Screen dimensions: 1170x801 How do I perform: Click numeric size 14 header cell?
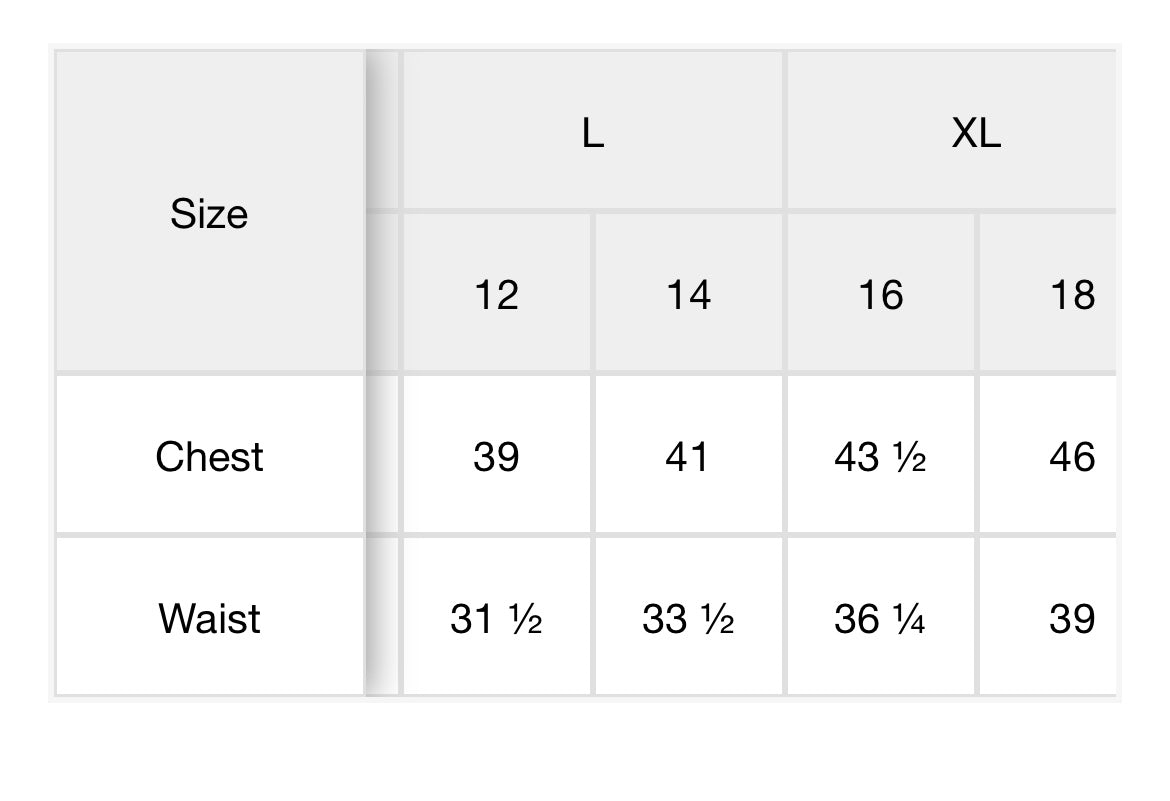(x=688, y=295)
